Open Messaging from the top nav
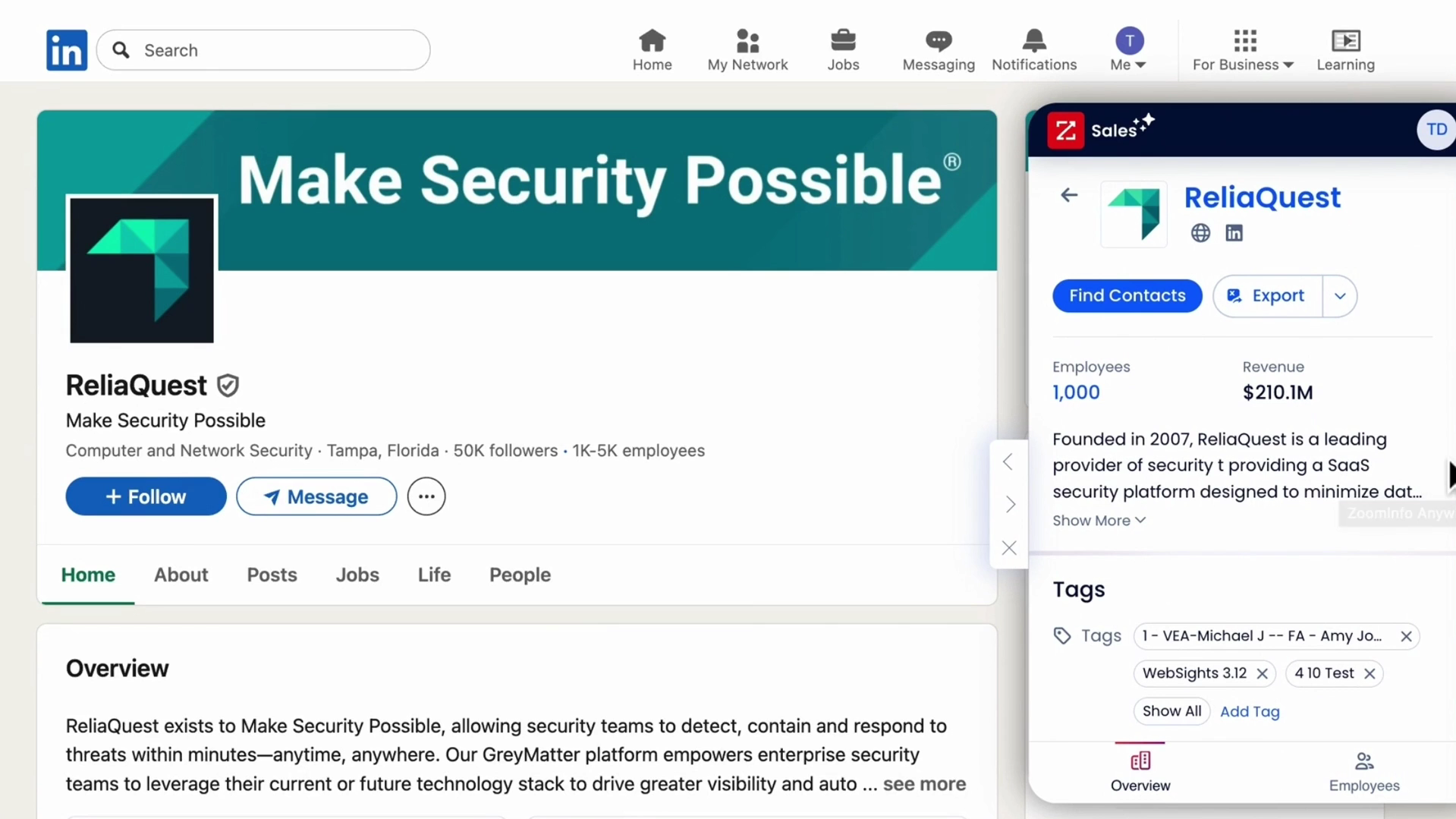Screen dimensions: 1456x819 (939, 50)
